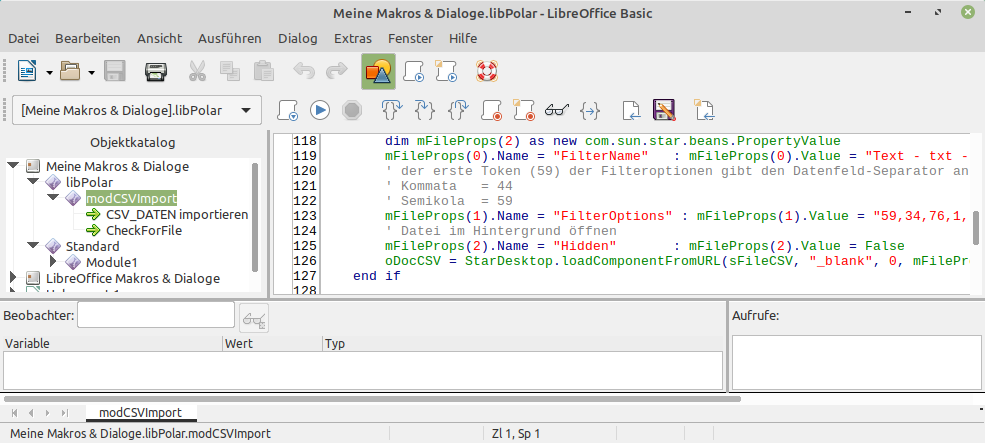Run the macro with the play icon

[x=320, y=111]
